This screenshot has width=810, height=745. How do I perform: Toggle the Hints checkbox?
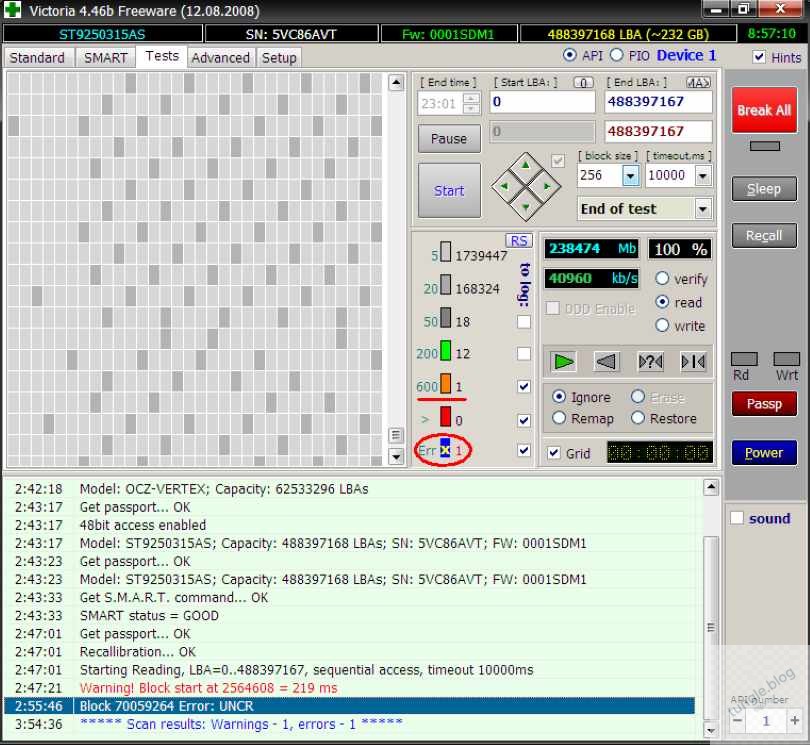(759, 57)
